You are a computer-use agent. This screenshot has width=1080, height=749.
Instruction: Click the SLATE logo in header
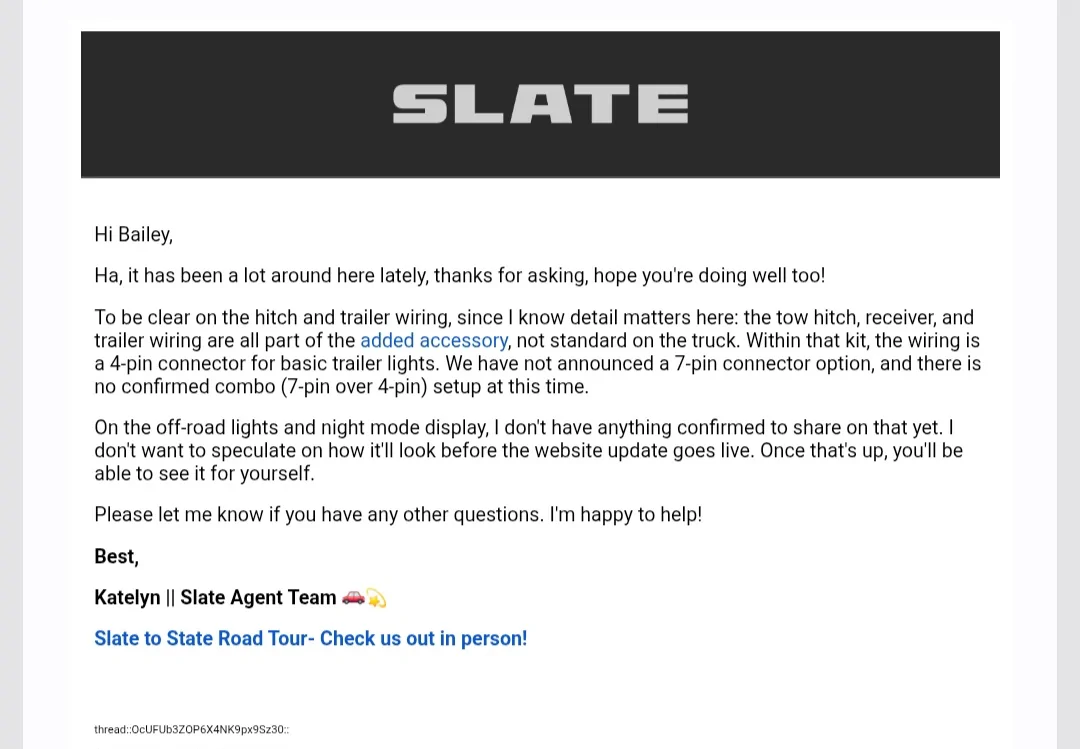(x=540, y=104)
